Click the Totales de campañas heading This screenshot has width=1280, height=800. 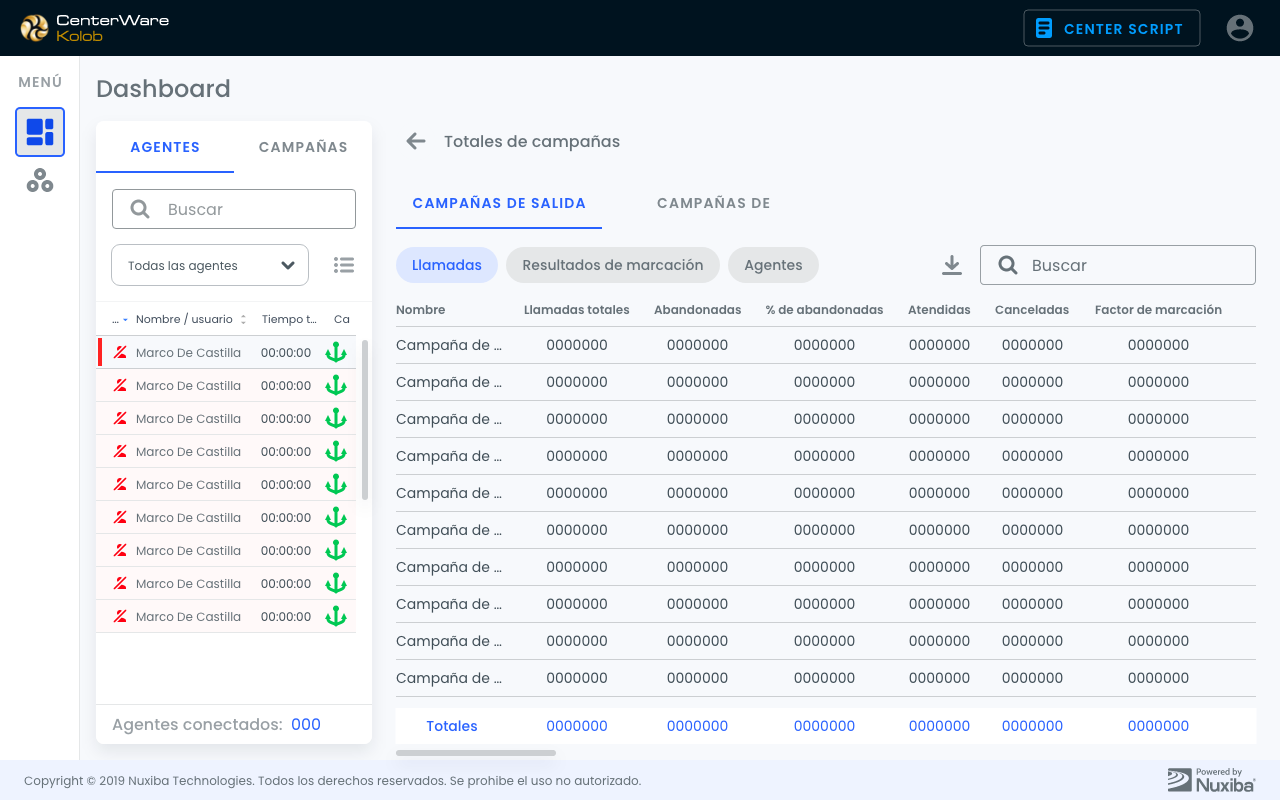point(532,141)
